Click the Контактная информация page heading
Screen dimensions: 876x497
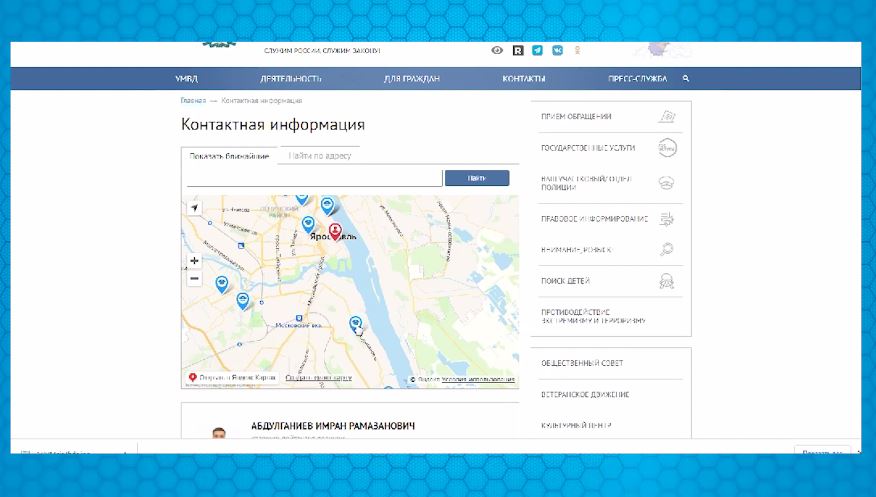click(273, 124)
